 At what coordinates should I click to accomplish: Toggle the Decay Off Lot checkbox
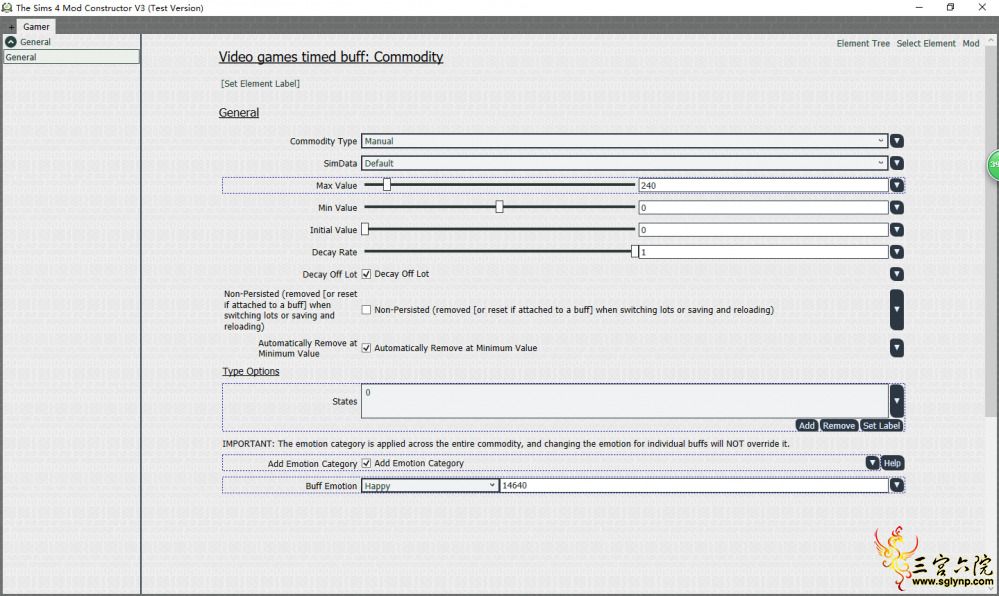coord(366,274)
